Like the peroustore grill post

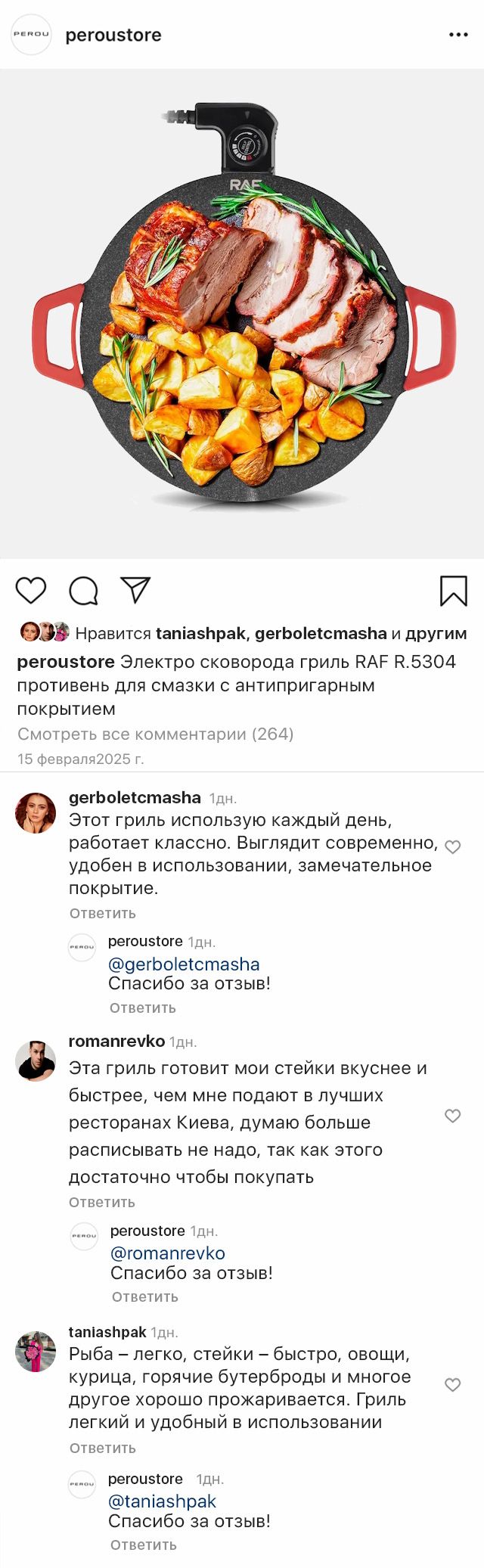[x=31, y=591]
